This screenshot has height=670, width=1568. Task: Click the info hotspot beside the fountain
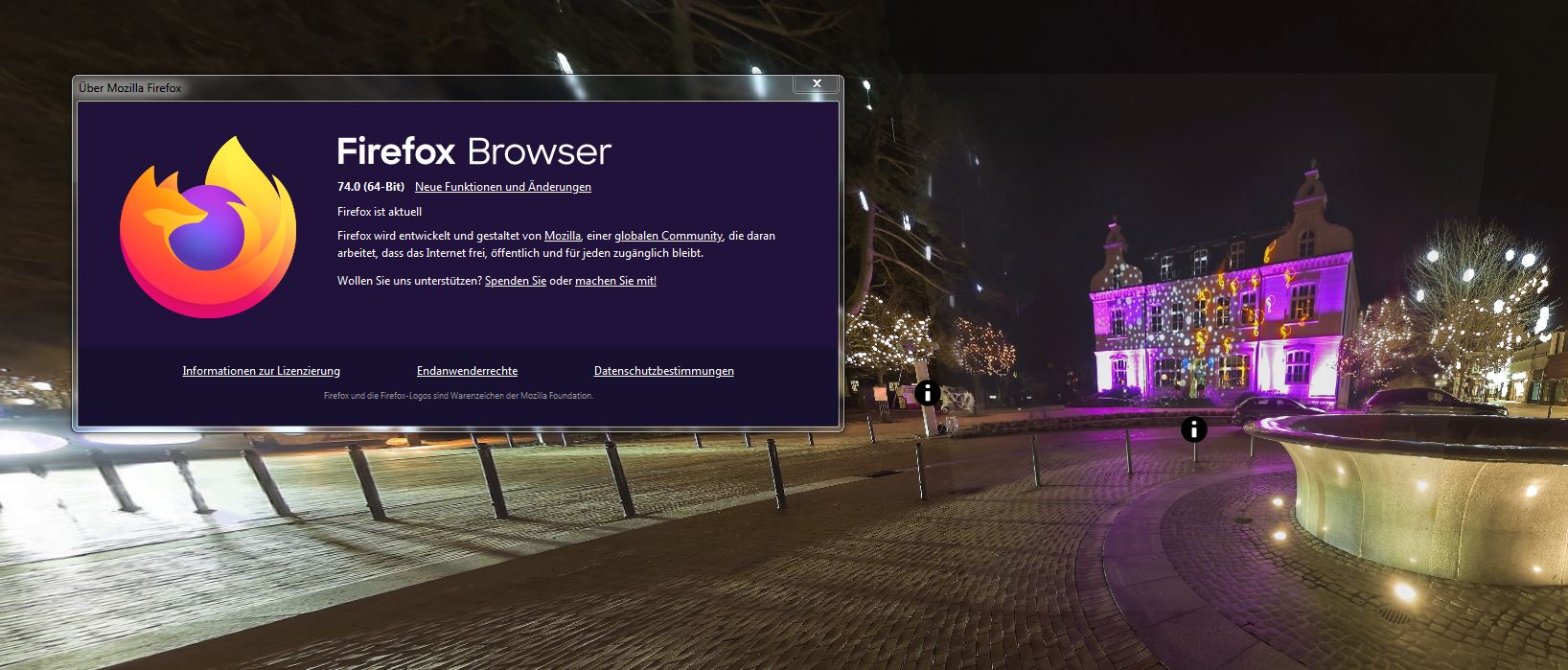[x=1193, y=429]
